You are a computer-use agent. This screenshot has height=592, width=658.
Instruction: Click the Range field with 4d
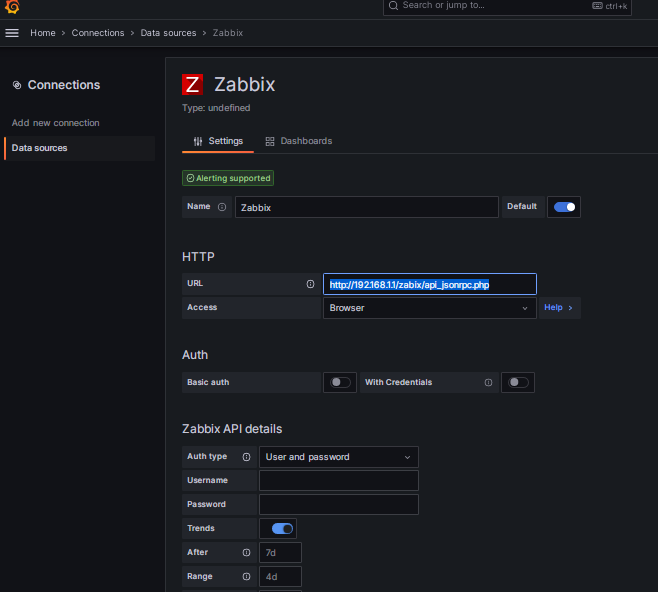point(280,576)
